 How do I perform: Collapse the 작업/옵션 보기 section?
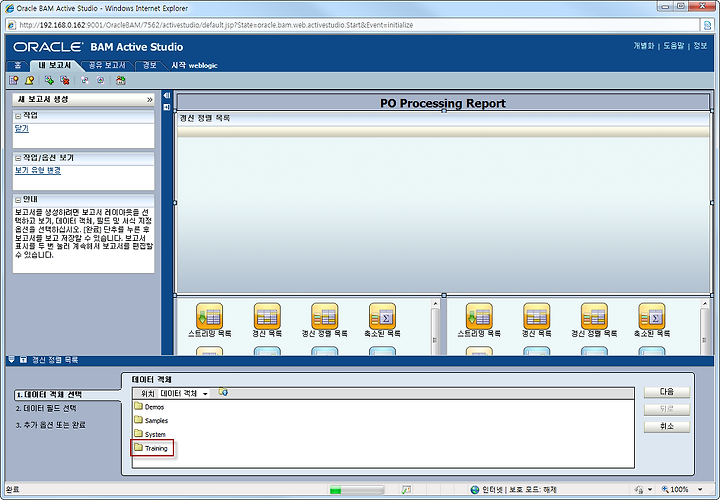click(x=18, y=158)
